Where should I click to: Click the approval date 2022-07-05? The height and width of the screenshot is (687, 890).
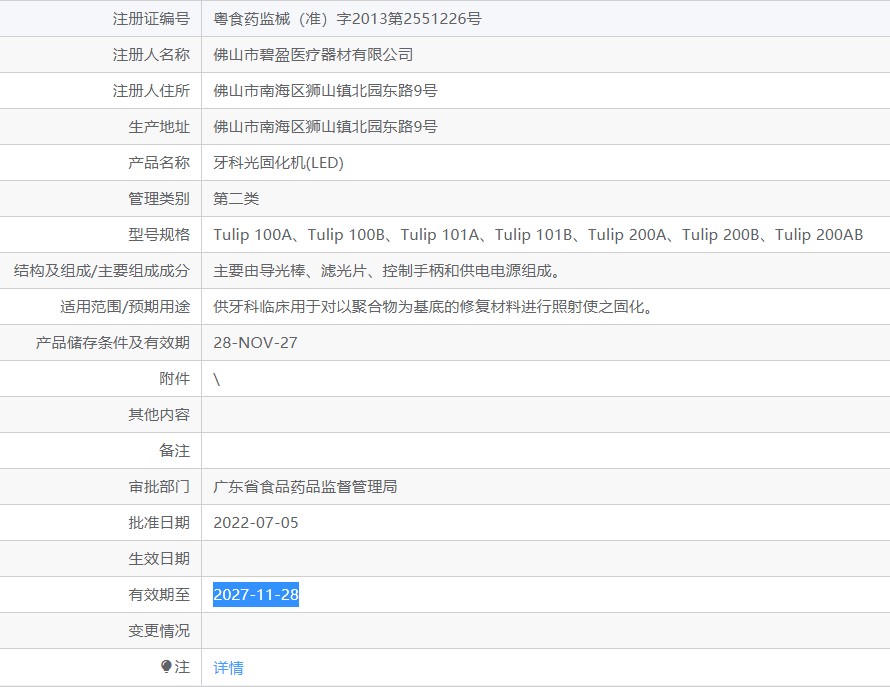tap(256, 523)
